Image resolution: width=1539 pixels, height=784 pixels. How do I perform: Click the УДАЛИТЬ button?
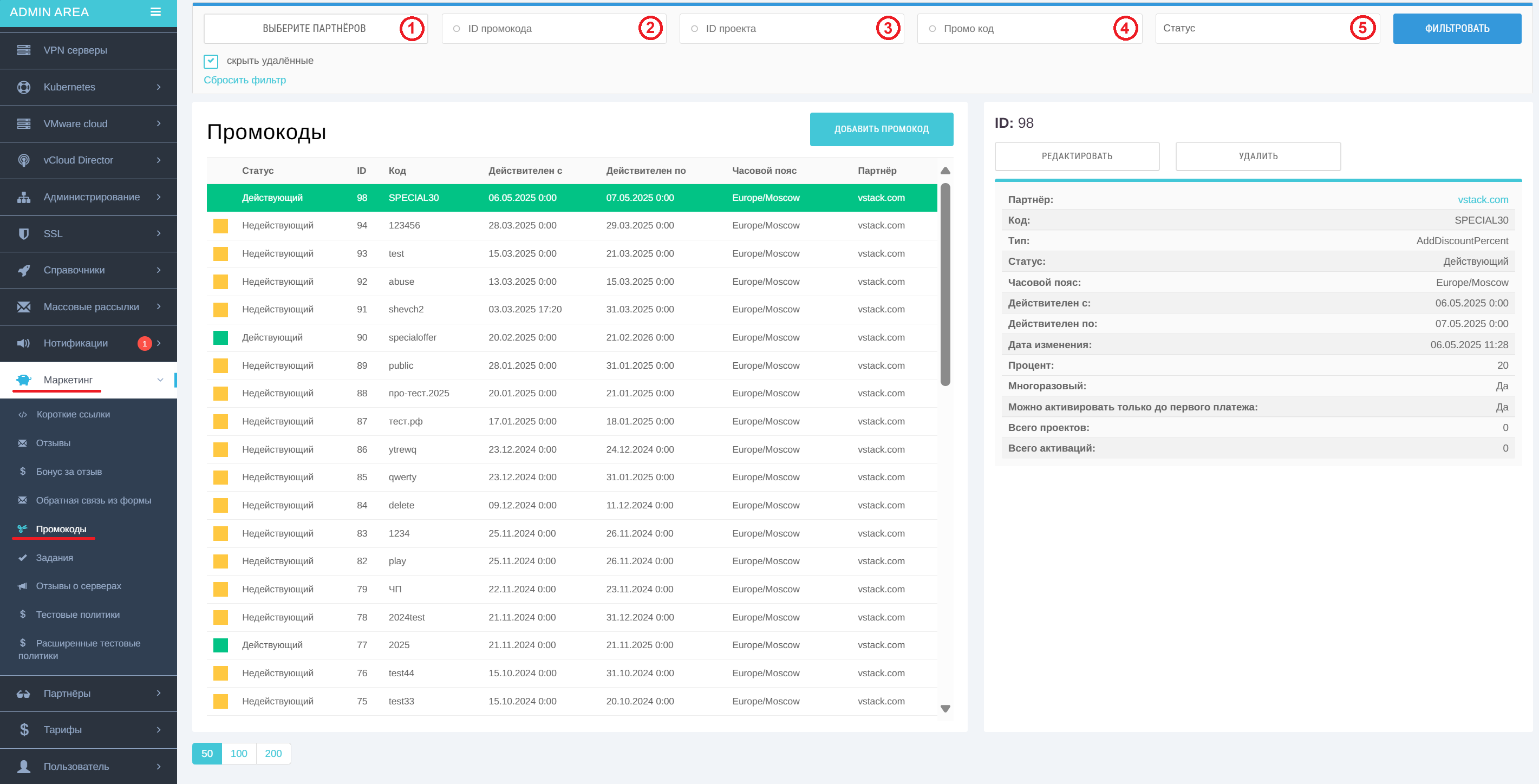pos(1257,156)
